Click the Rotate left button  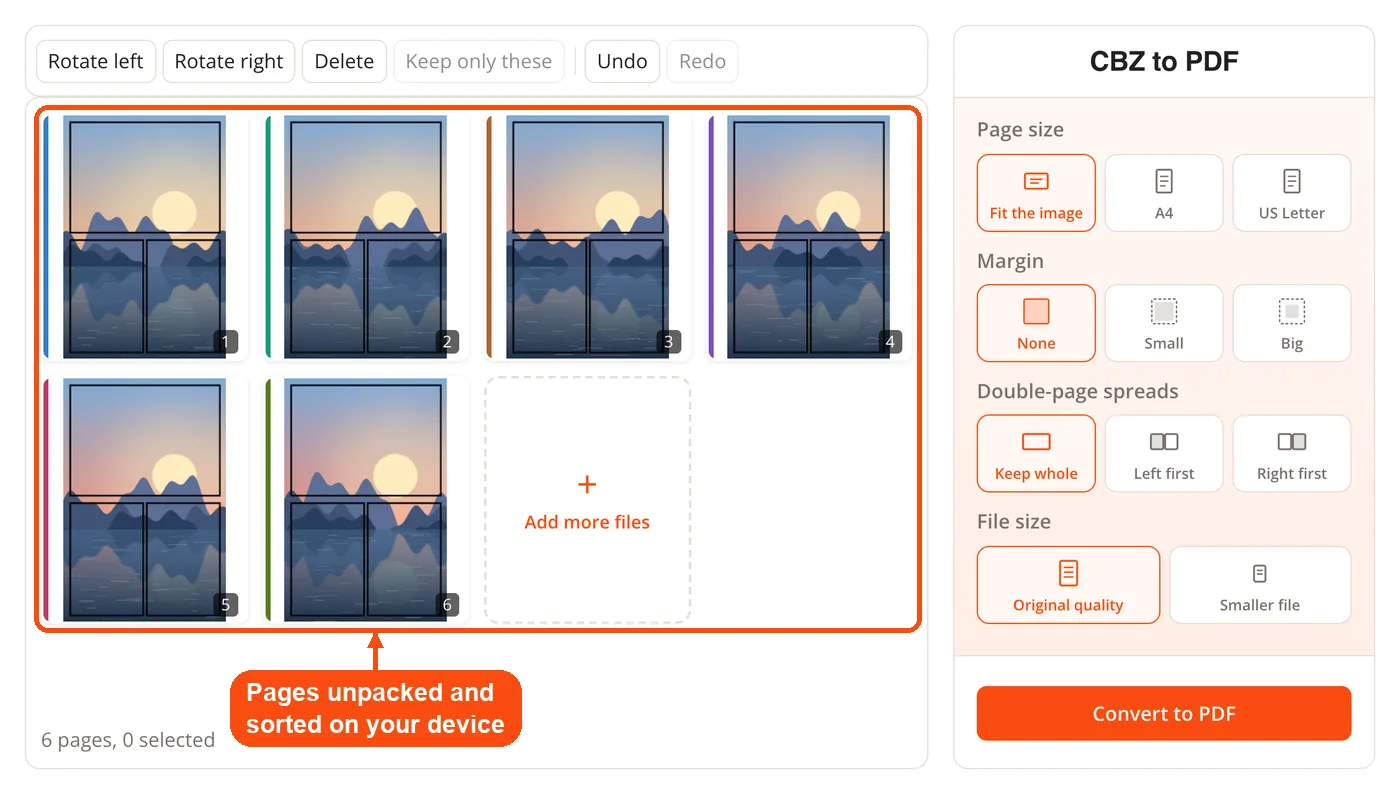(x=96, y=61)
